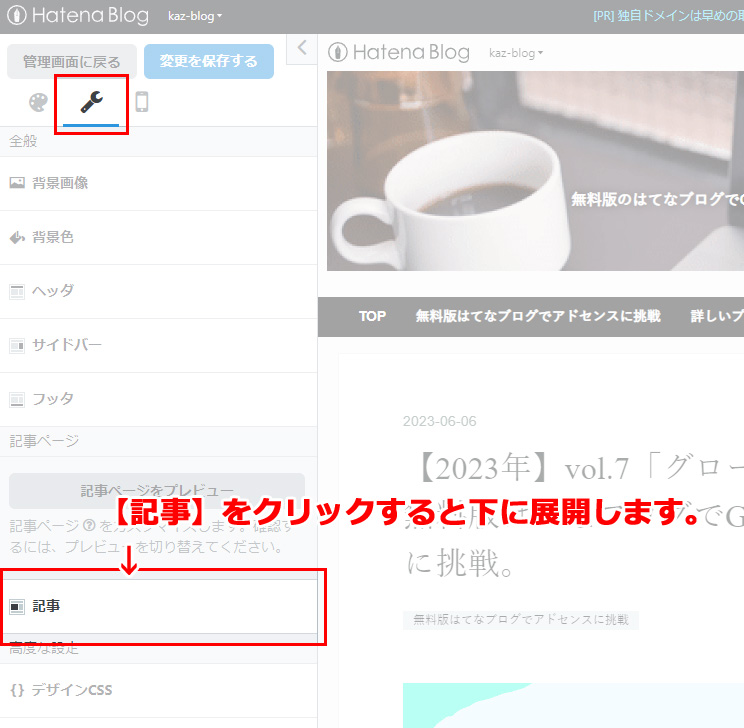744x728 pixels.
Task: Expand the 記事 section
Action: pos(158,607)
